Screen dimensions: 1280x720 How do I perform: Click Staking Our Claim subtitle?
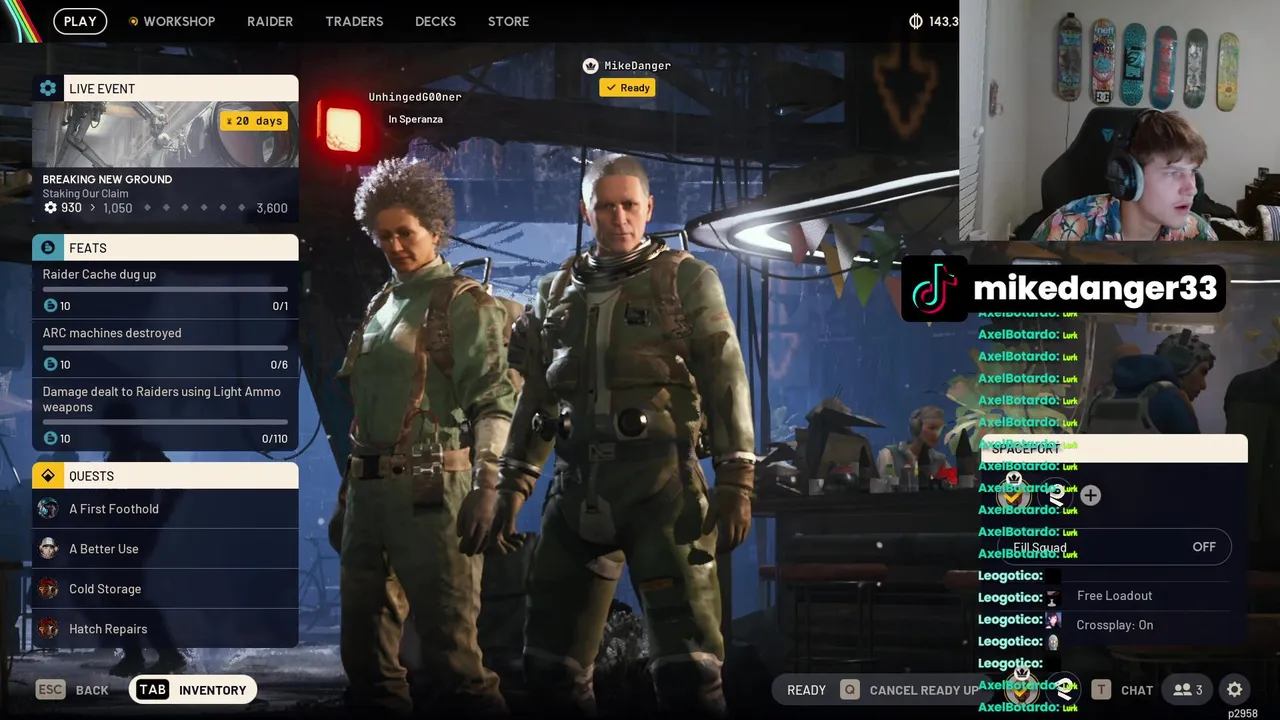point(85,194)
